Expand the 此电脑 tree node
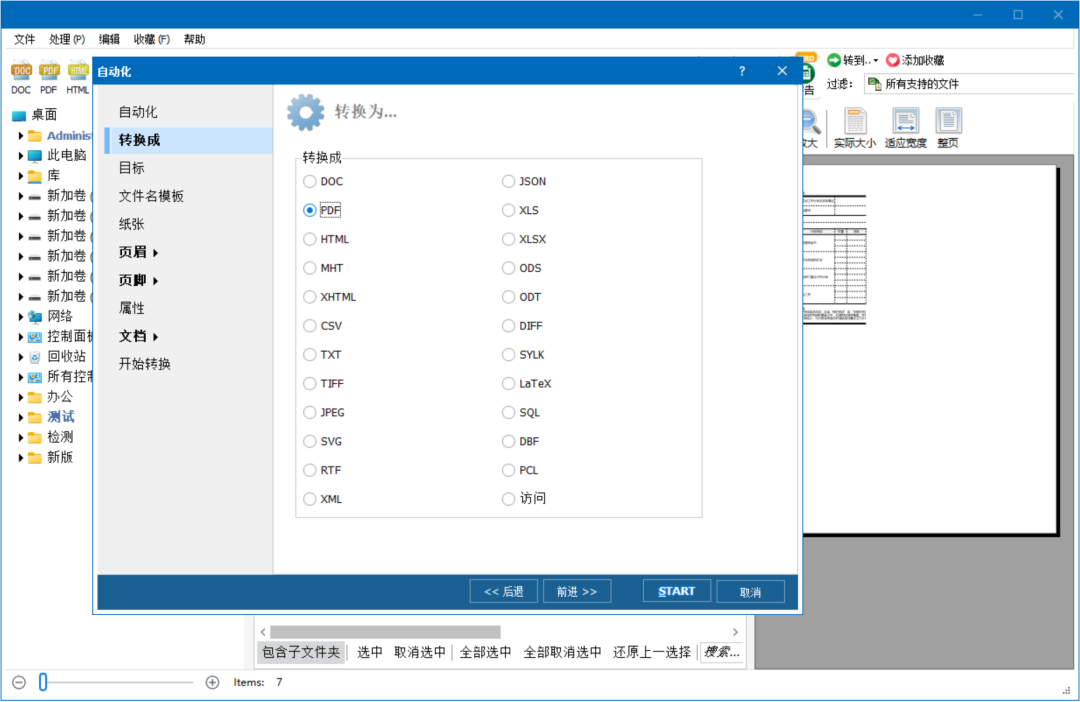This screenshot has width=1080, height=702. pos(21,156)
